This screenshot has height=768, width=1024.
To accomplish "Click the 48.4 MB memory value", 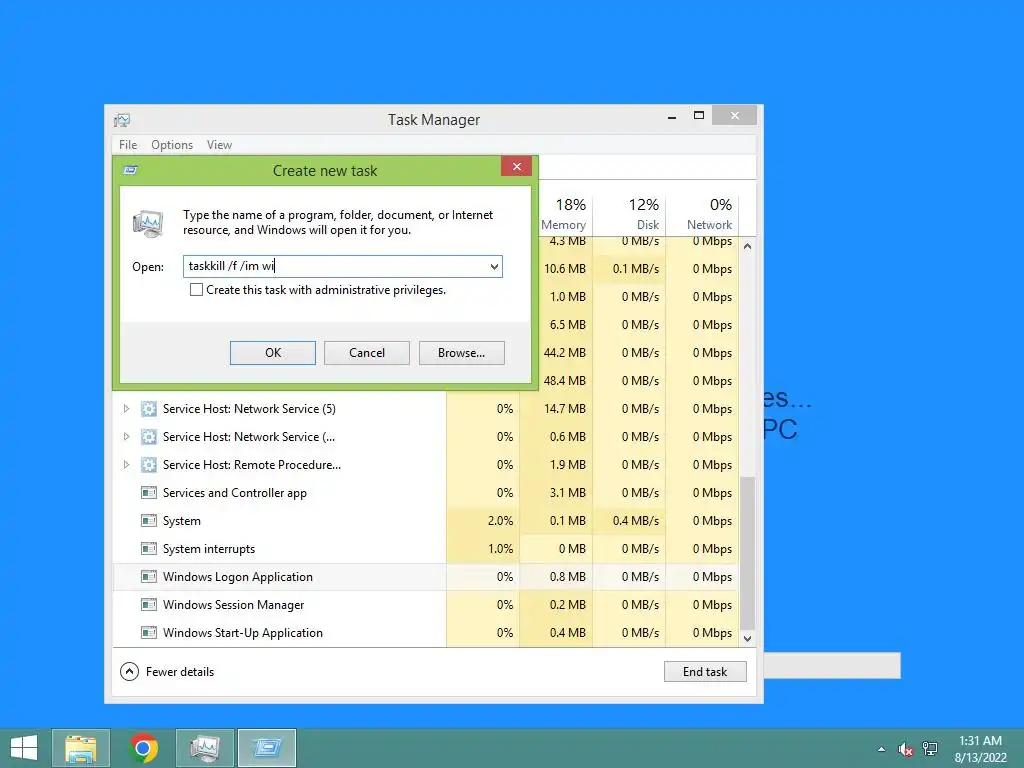I will (x=565, y=381).
